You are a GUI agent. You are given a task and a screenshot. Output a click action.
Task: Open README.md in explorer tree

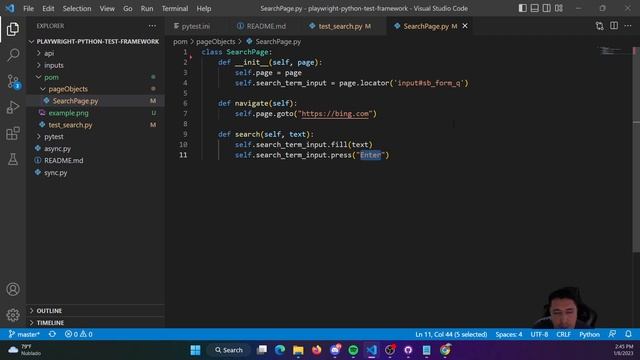95,160
